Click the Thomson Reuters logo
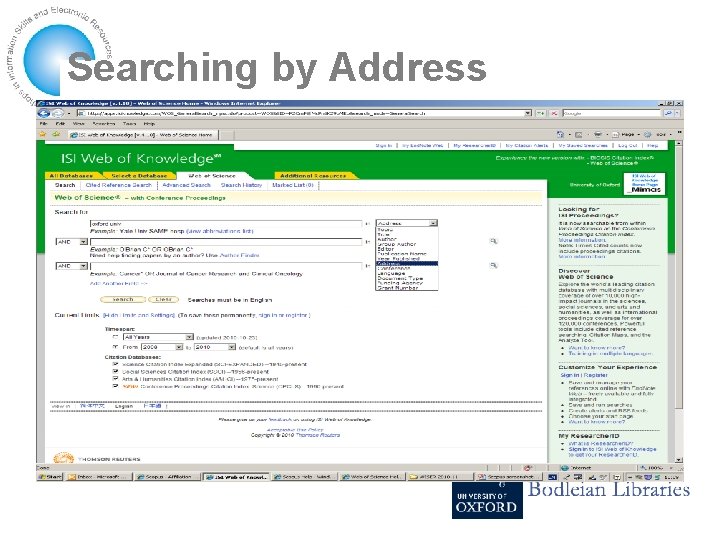Viewport: 720px width, 540px height. 96,458
